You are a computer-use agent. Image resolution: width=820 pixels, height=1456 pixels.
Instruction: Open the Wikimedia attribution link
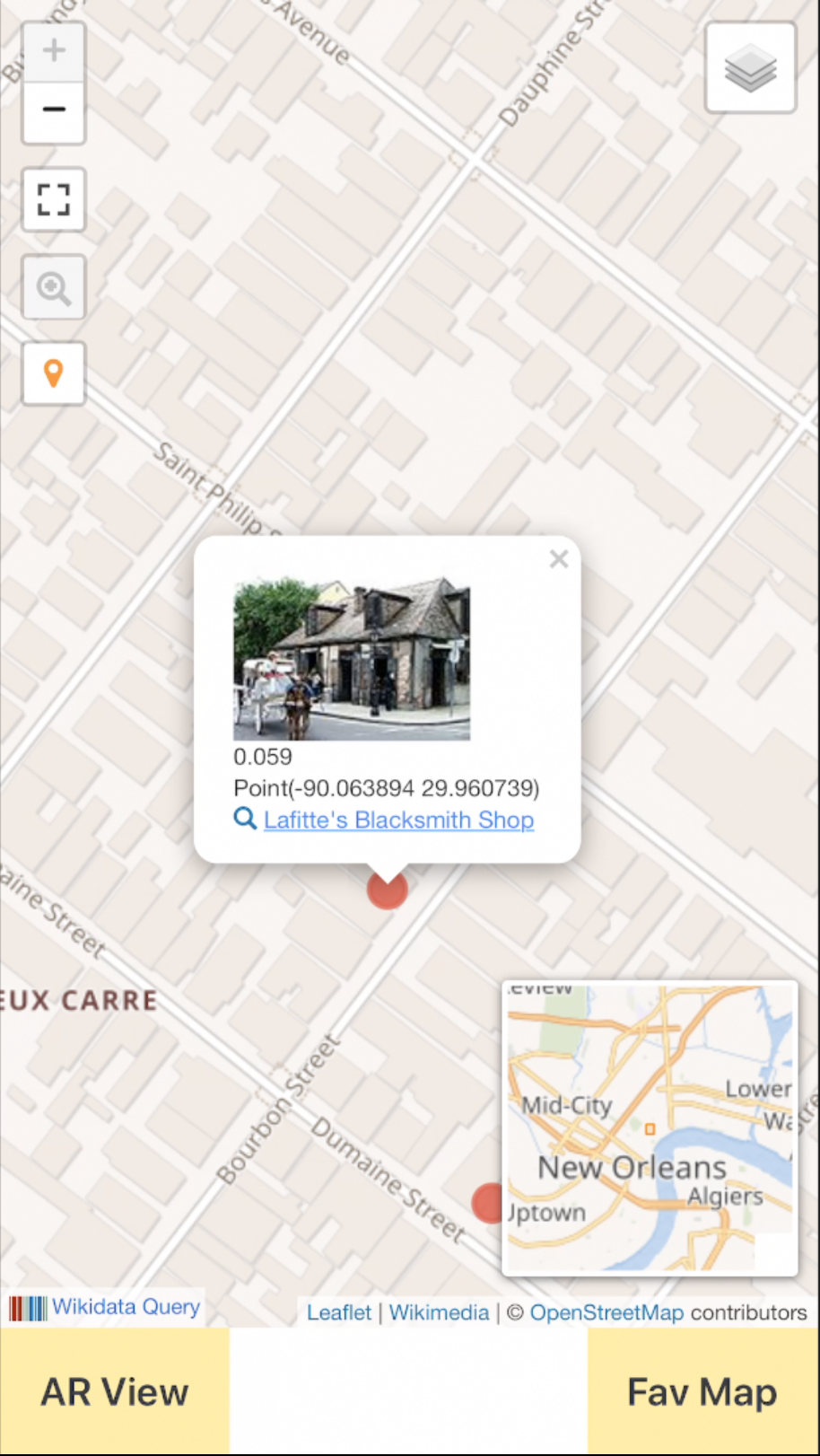tap(439, 1312)
